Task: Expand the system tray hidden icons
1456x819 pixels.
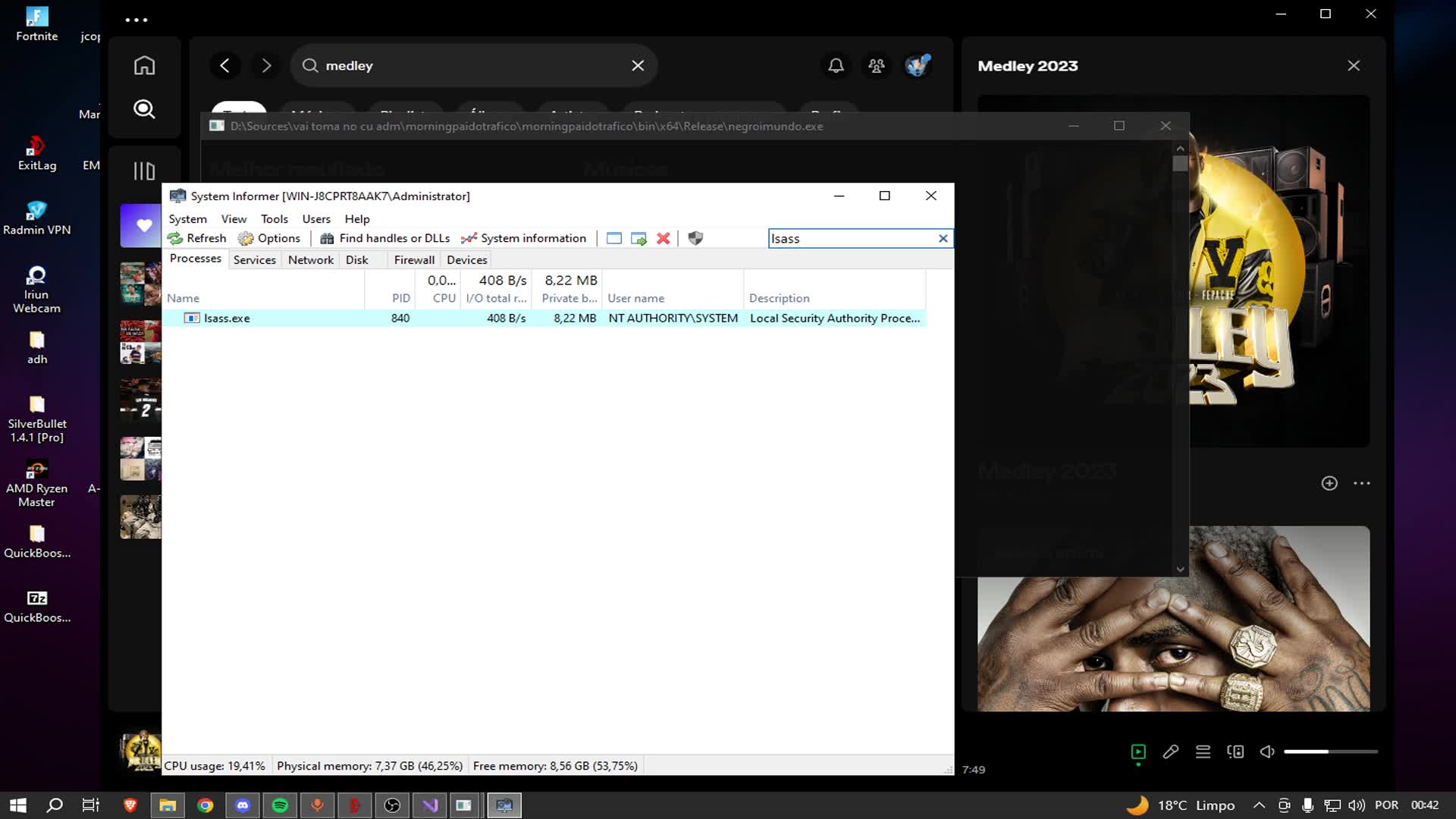Action: (1259, 805)
